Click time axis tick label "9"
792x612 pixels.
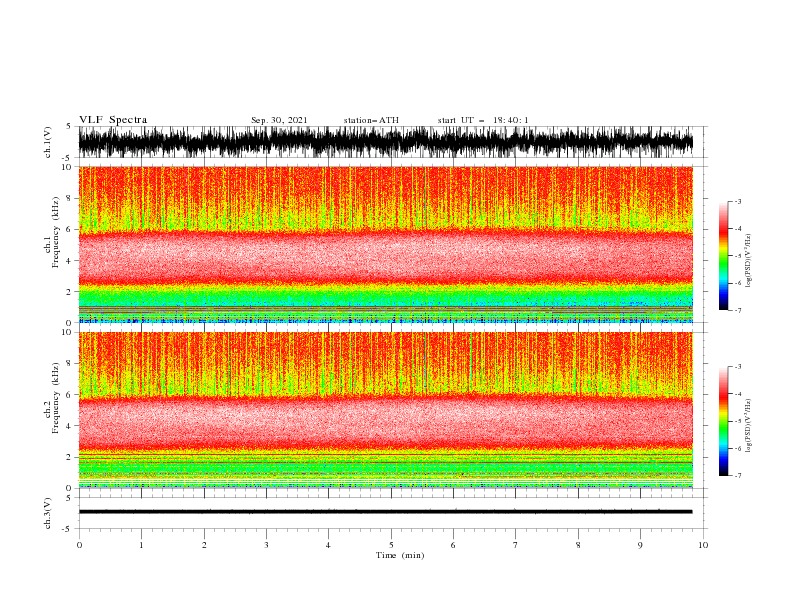[x=640, y=545]
